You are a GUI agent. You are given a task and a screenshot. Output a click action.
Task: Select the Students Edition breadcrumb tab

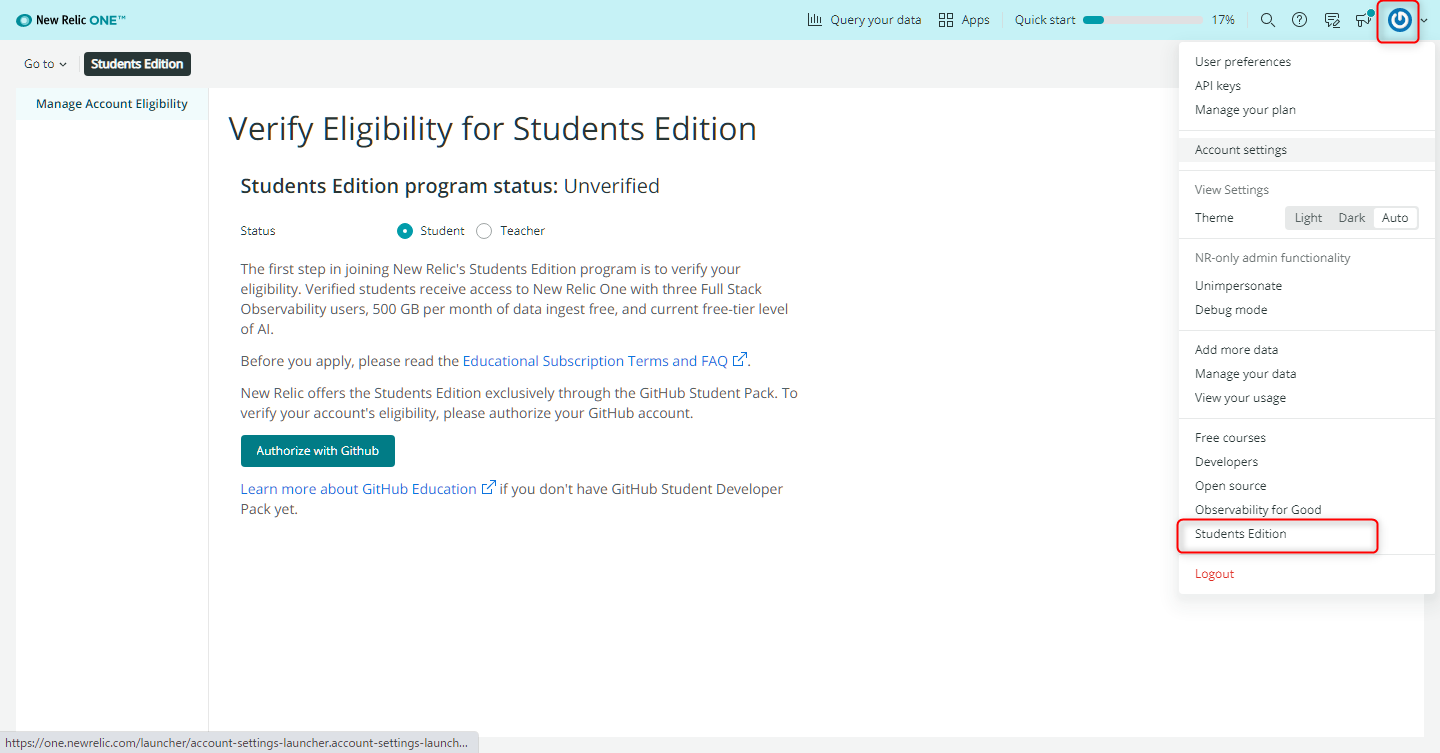[x=137, y=64]
